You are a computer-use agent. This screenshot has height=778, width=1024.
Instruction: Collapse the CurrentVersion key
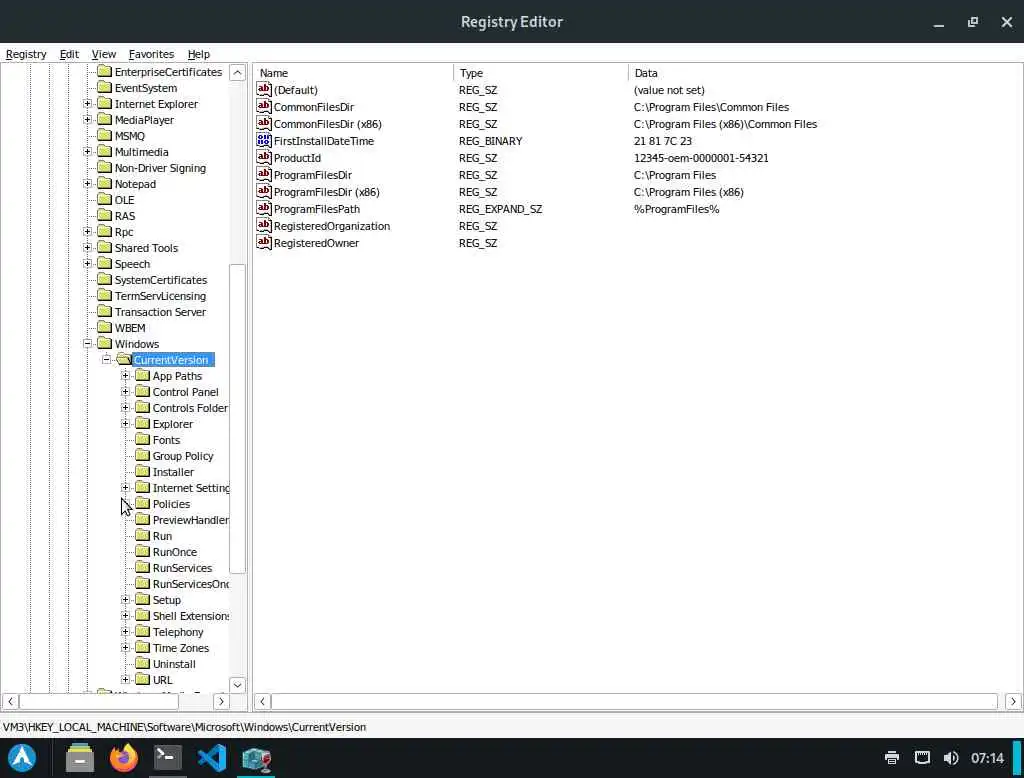pyautogui.click(x=106, y=359)
